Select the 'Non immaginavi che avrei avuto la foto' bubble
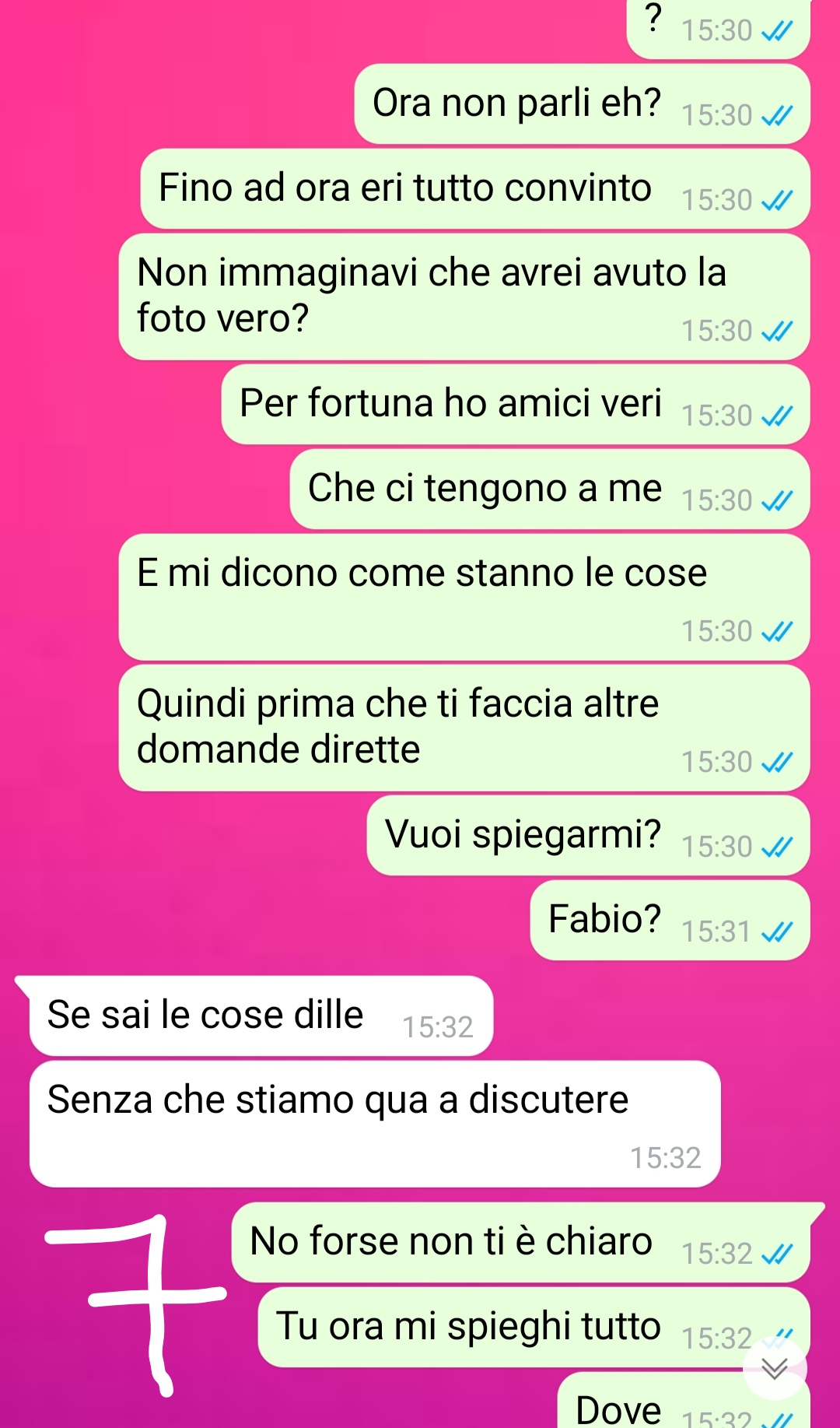The image size is (840, 1428). pyautogui.click(x=464, y=296)
